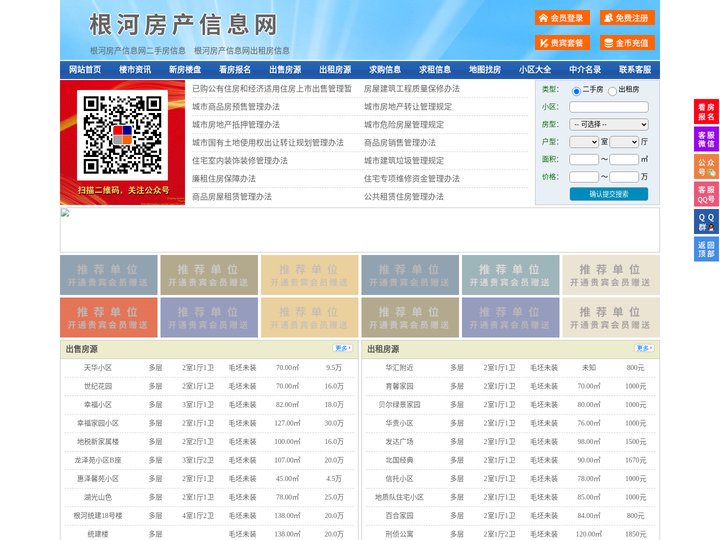Viewport: 720px width, 540px height.
Task: Click 更多 in 出租房源 header
Action: pos(644,349)
